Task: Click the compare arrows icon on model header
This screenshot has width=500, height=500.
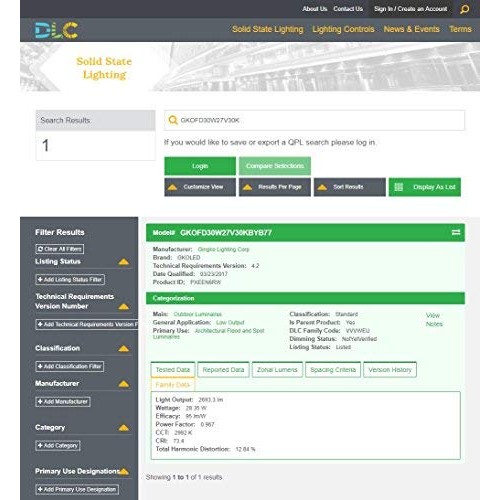Action: [x=456, y=232]
